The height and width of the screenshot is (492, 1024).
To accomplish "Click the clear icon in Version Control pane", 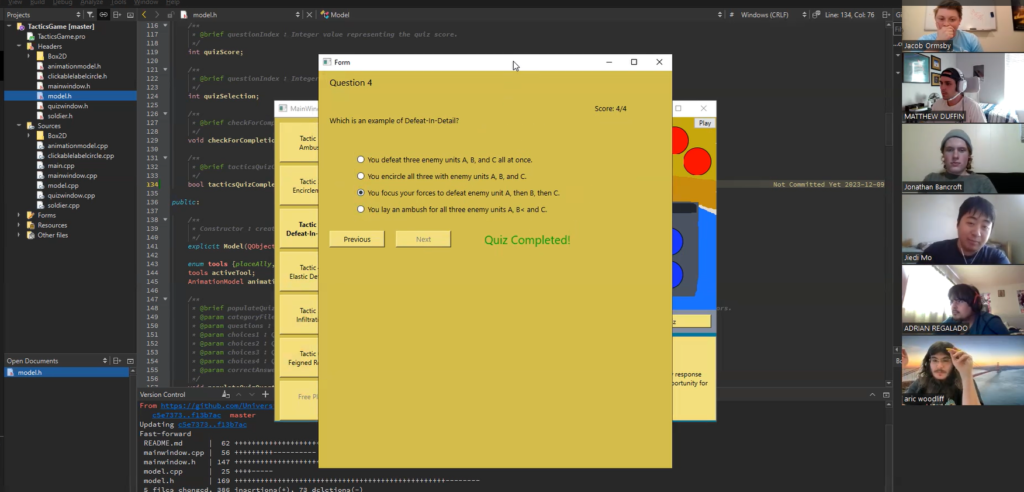I will tap(226, 395).
